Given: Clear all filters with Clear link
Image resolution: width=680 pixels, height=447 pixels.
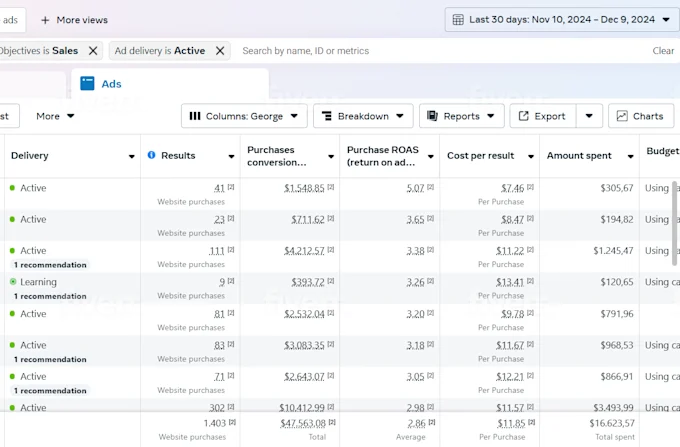Looking at the screenshot, I should (x=663, y=51).
